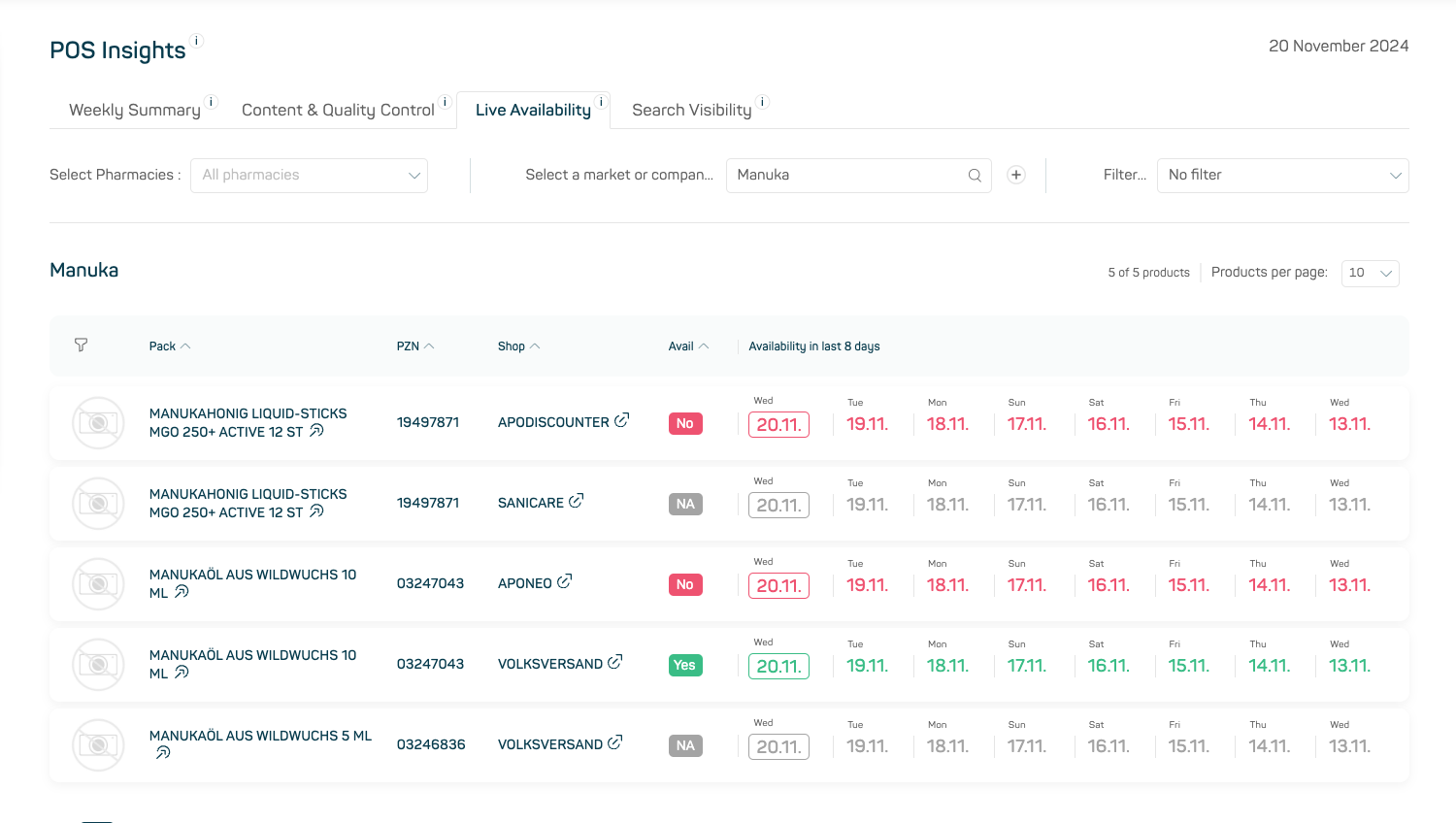This screenshot has height=823, width=1456.
Task: Click red 19.11. date in APODISCOUNTER row
Action: tap(867, 424)
